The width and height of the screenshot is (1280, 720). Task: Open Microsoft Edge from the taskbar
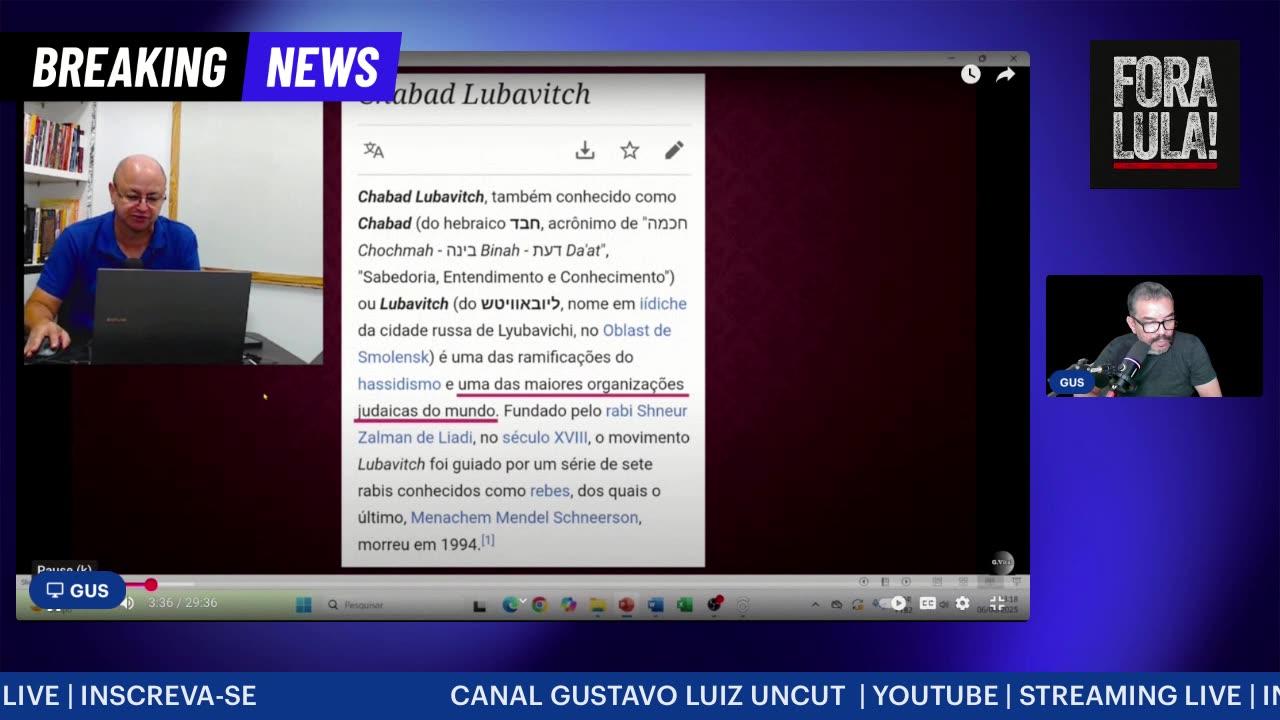(511, 604)
